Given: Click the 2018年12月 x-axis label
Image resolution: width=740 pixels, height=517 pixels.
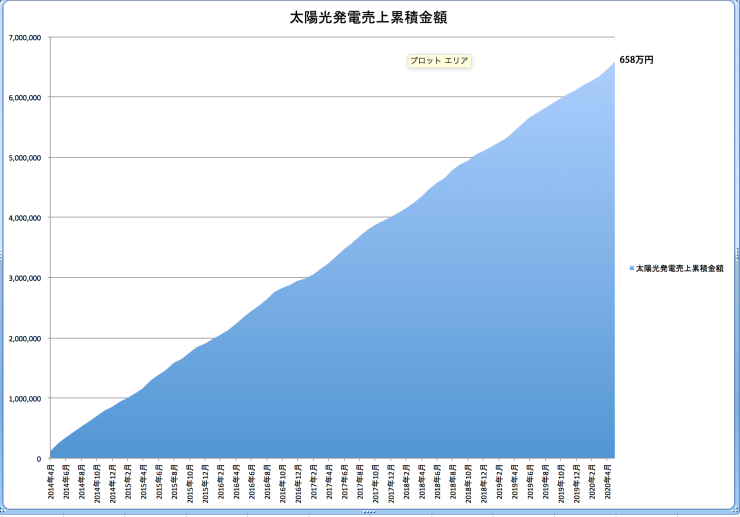Looking at the screenshot, I should [x=484, y=483].
